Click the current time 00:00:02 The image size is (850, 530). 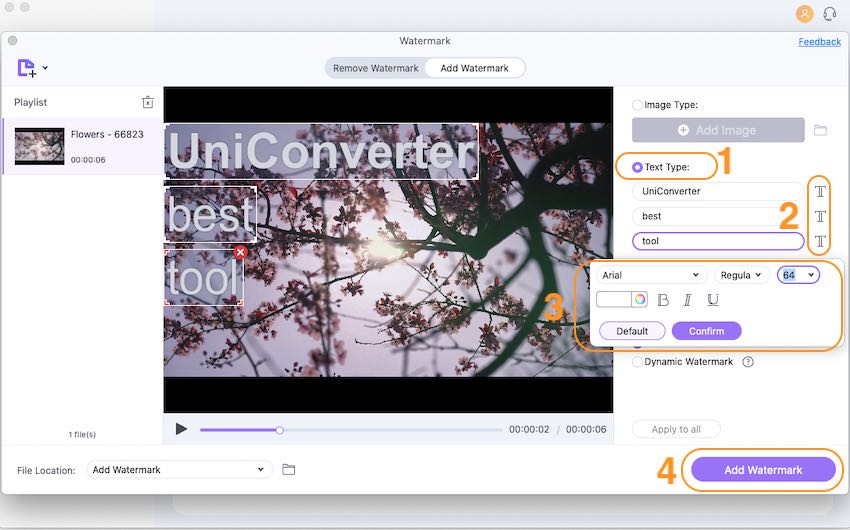(x=529, y=429)
